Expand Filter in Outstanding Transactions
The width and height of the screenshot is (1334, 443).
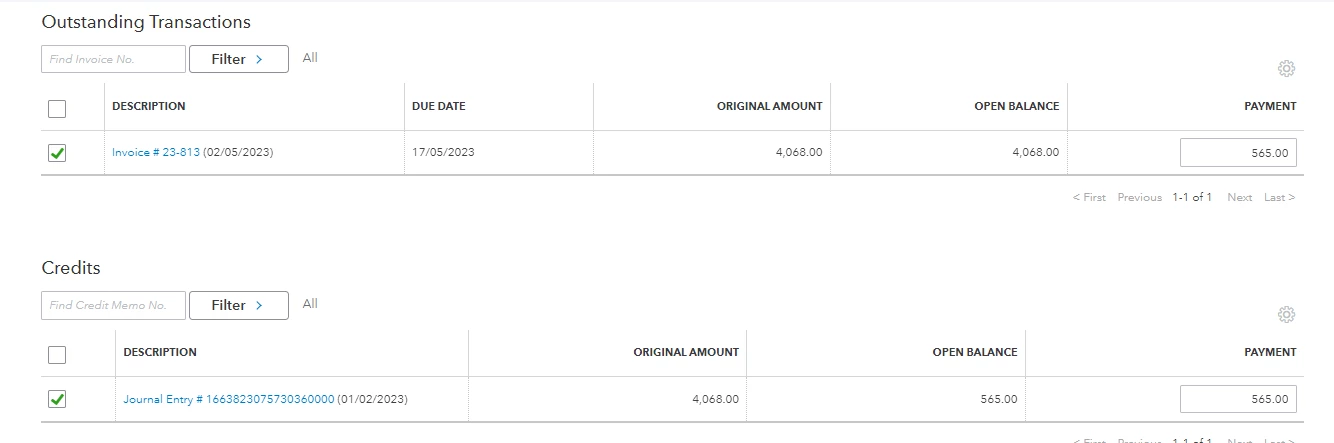[x=238, y=59]
